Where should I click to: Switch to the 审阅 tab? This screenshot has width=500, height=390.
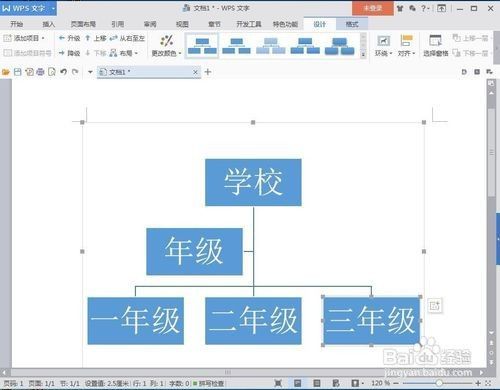150,24
